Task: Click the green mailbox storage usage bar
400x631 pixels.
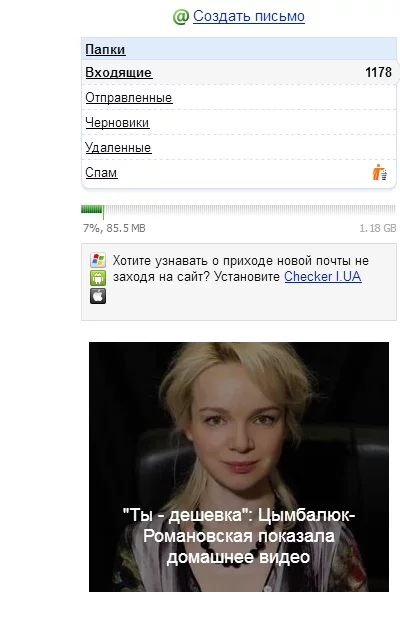Action: click(239, 210)
